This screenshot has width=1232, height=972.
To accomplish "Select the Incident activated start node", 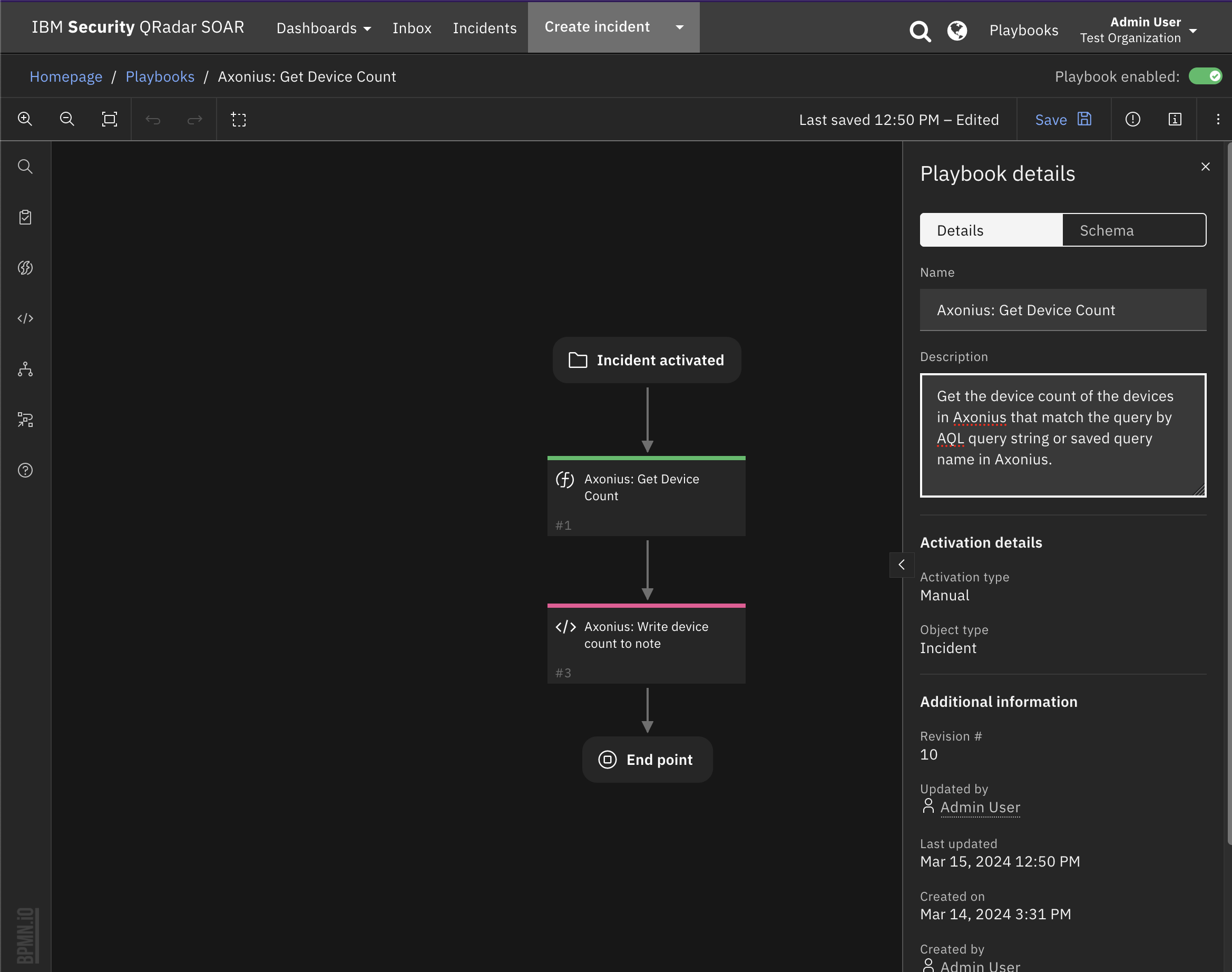I will [x=647, y=359].
